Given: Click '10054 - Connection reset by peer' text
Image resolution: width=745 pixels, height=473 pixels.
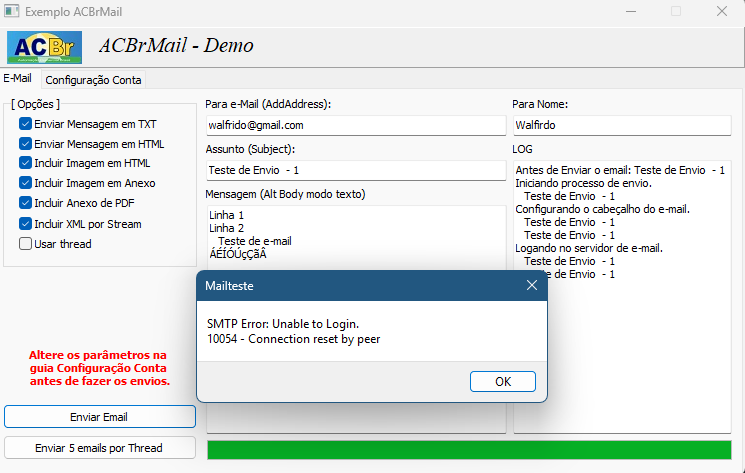Looking at the screenshot, I should (294, 339).
